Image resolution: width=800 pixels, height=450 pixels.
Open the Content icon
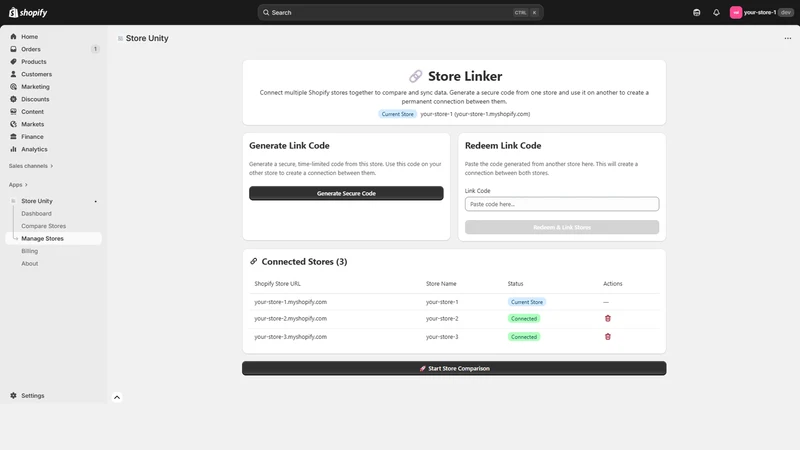tap(13, 112)
